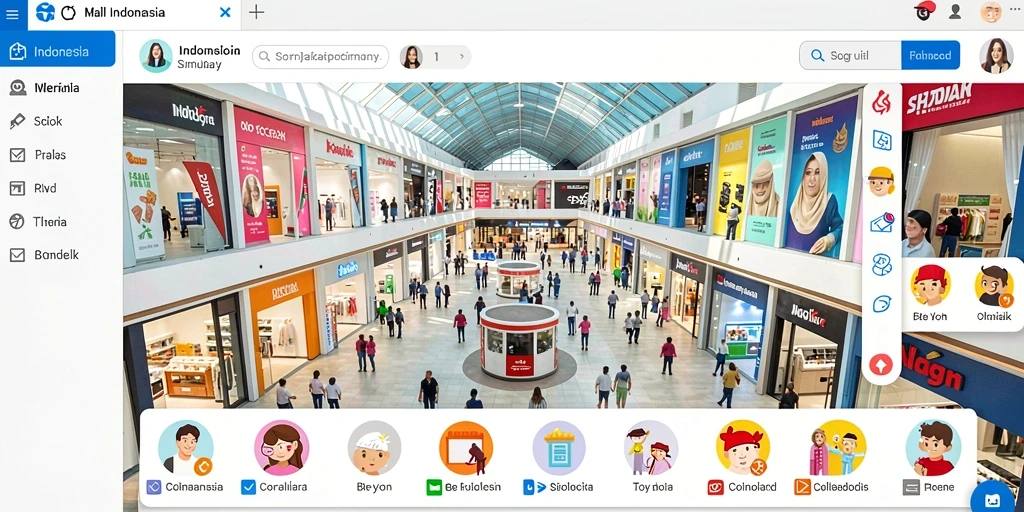Click the blue envelope icon in floating toolbar
1024x512 pixels.
point(882,223)
